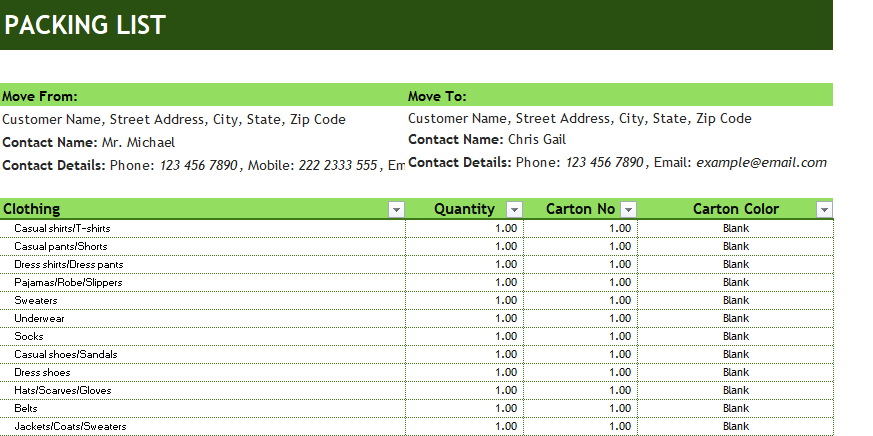This screenshot has height=436, width=873.
Task: Select the Quantity column header
Action: click(x=464, y=209)
